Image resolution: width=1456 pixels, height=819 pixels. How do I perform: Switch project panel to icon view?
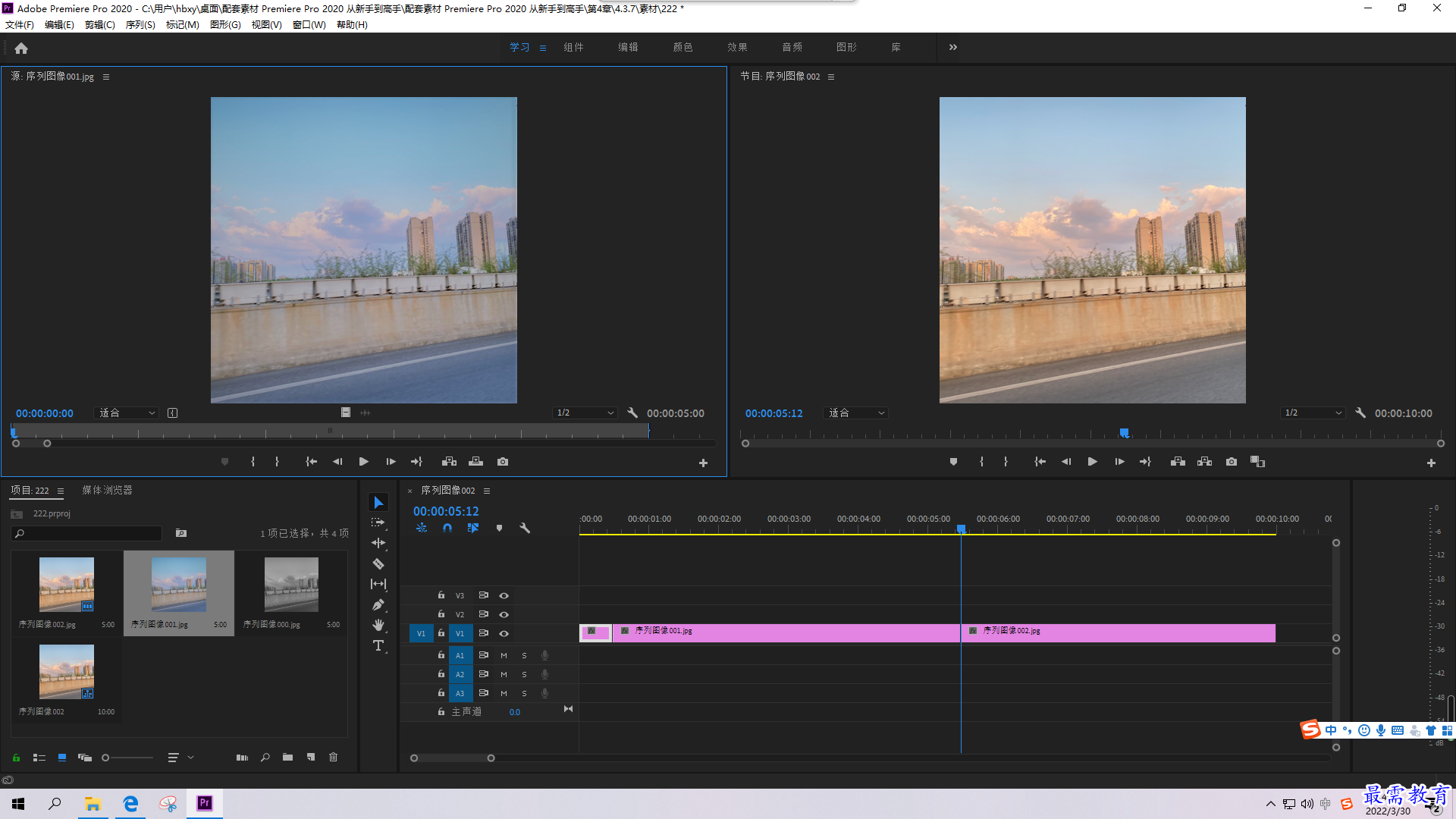(62, 757)
